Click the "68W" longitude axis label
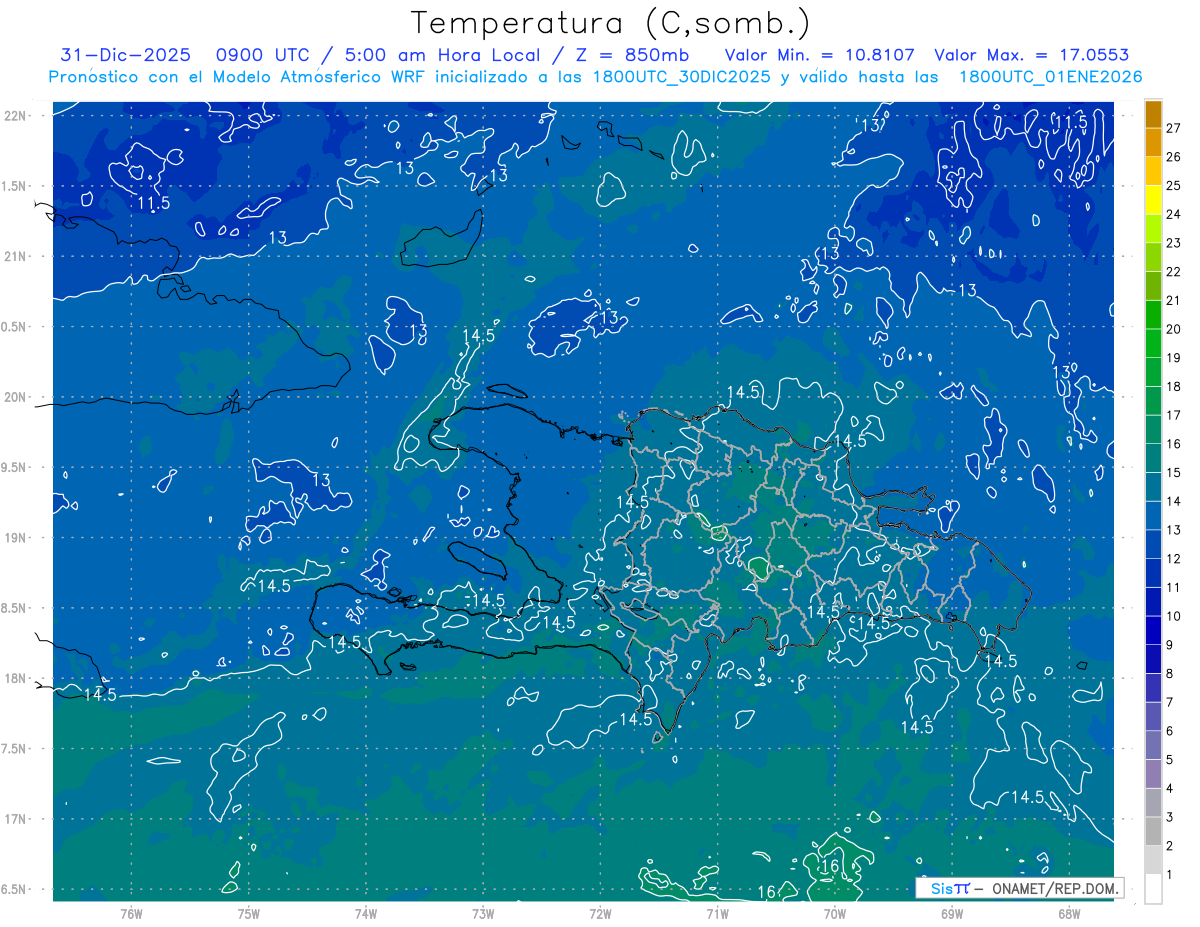Screen dimensions: 1200x927 coord(1069,913)
